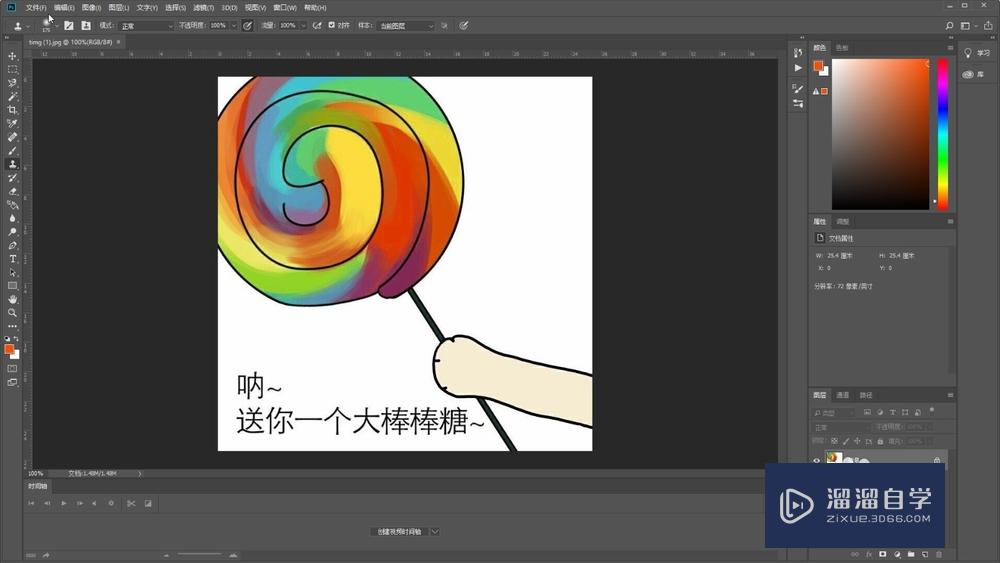This screenshot has width=1000, height=563.
Task: Select the Blur tool
Action: click(12, 218)
